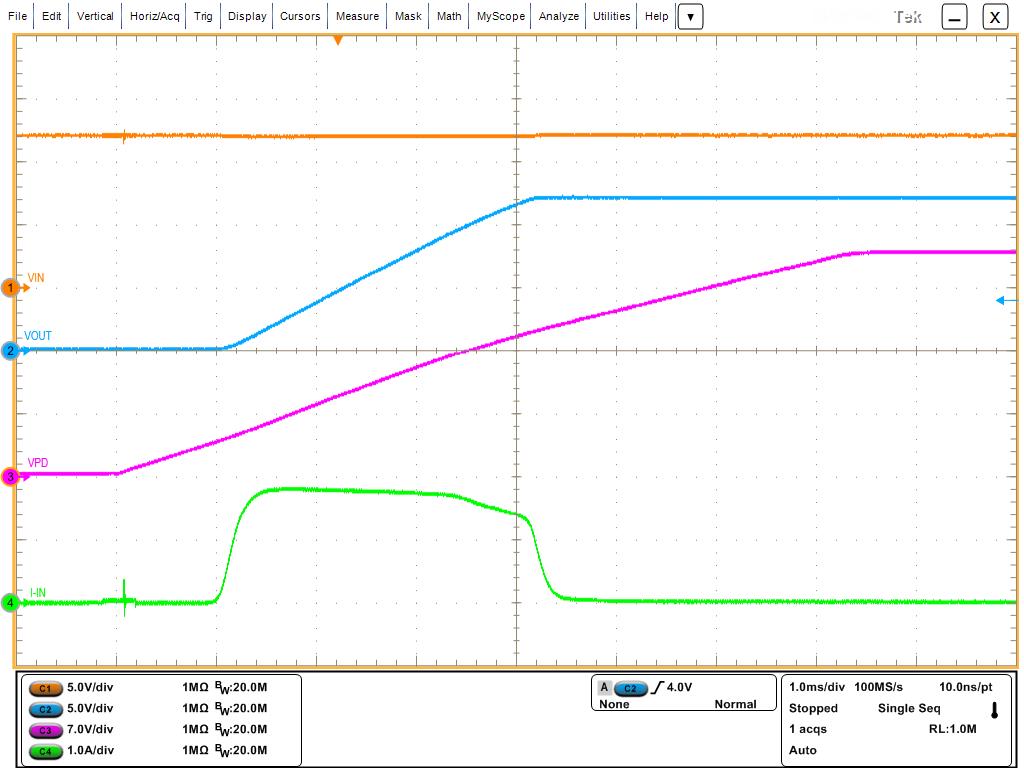This screenshot has height=768, width=1024.
Task: Open the Vertical menu
Action: click(x=95, y=16)
